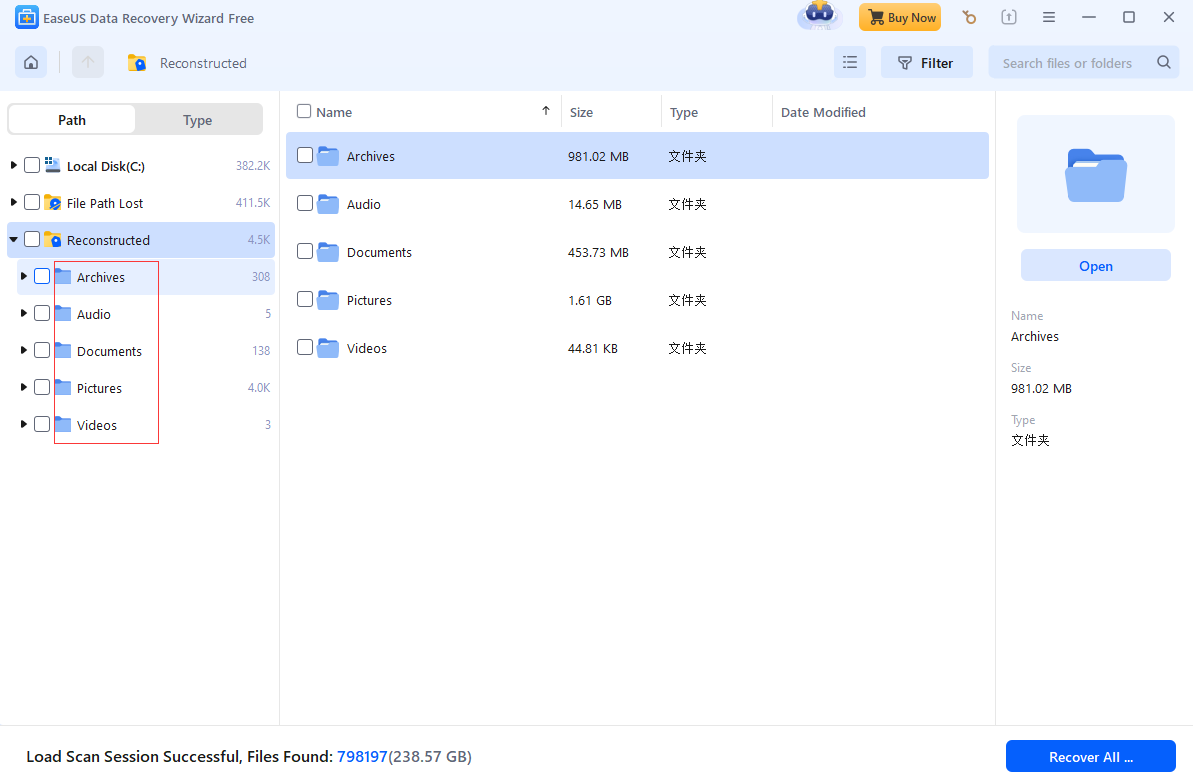Click the Reconstructed folder icon in breadcrumb
1193x784 pixels.
137,63
